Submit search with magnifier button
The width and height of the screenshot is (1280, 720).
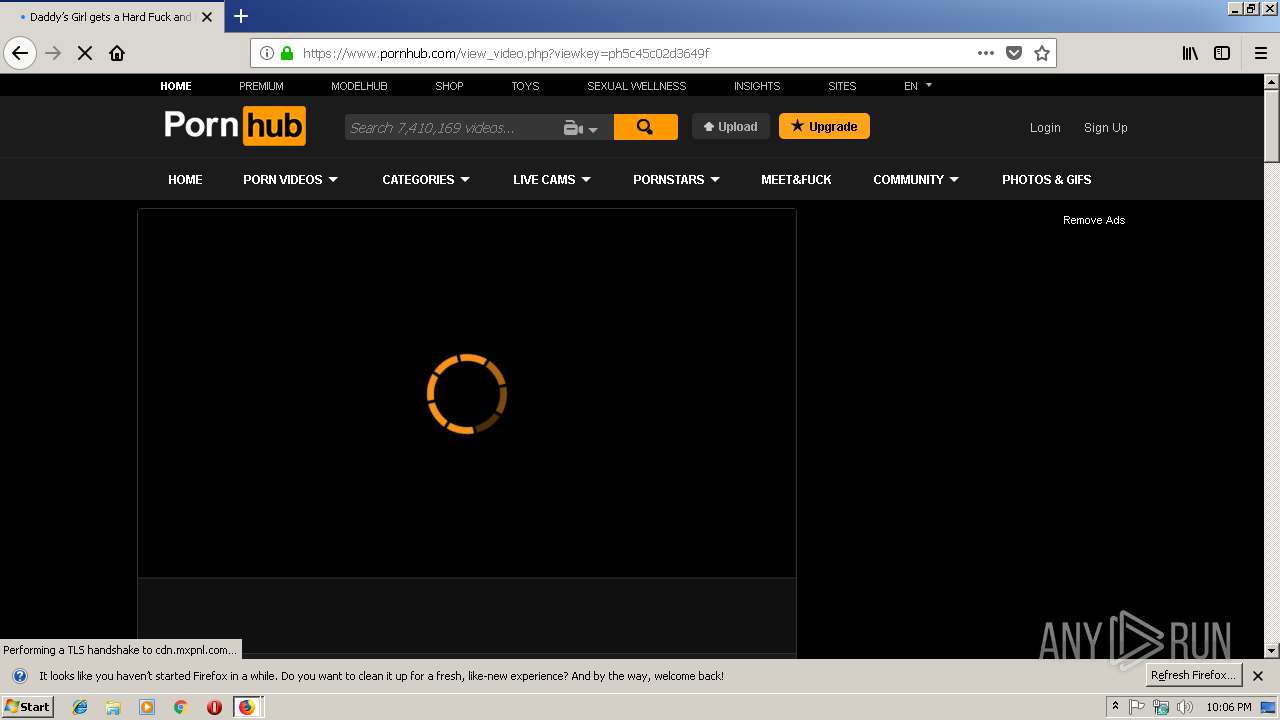tap(645, 127)
